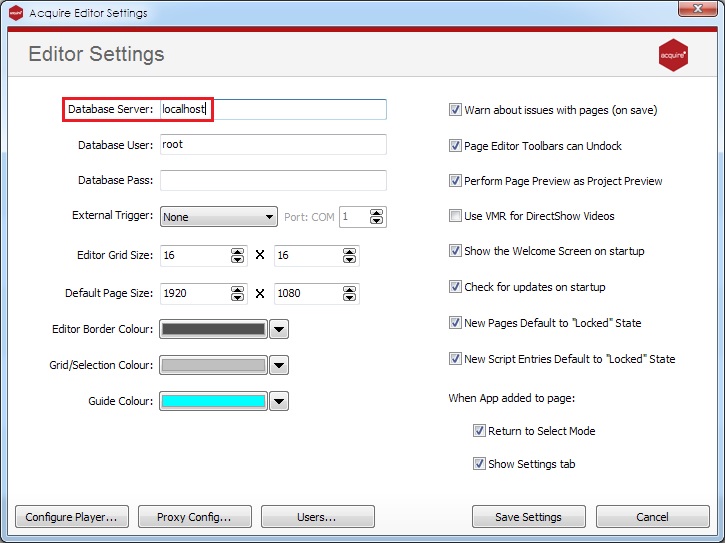Toggle Check for updates on startup
The image size is (725, 543).
pyautogui.click(x=455, y=287)
